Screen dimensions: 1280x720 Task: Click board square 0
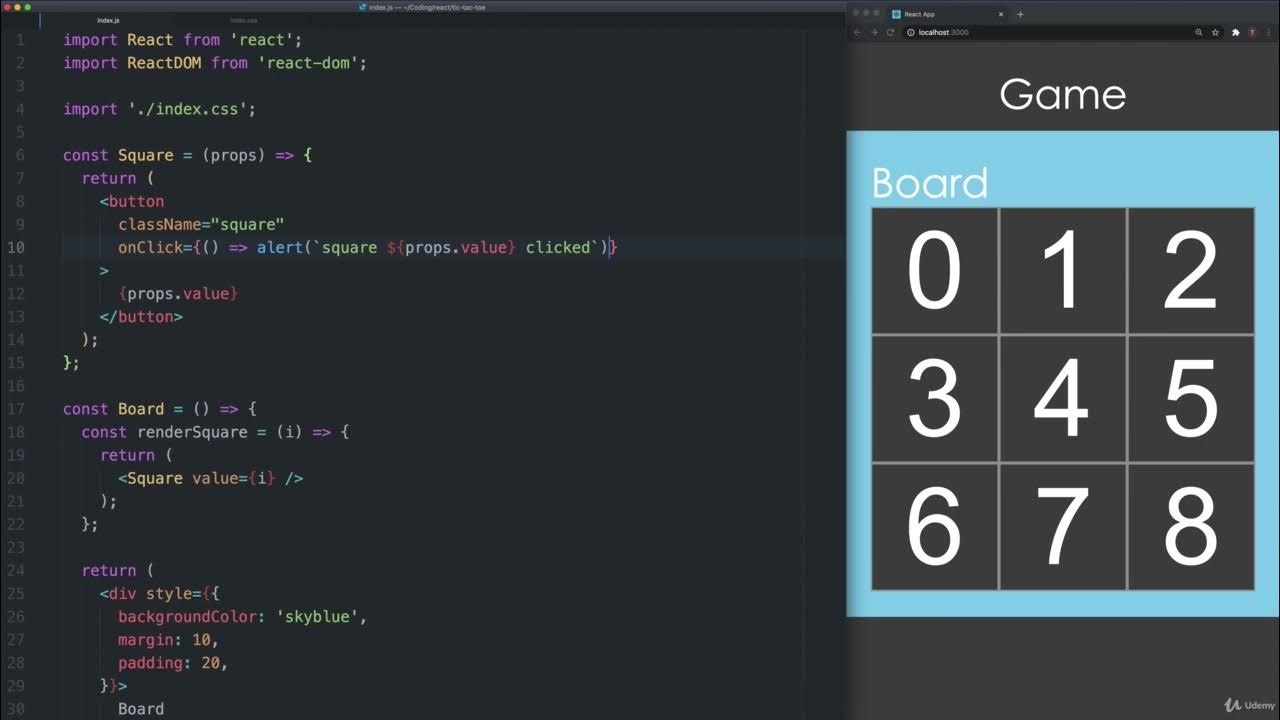point(935,271)
